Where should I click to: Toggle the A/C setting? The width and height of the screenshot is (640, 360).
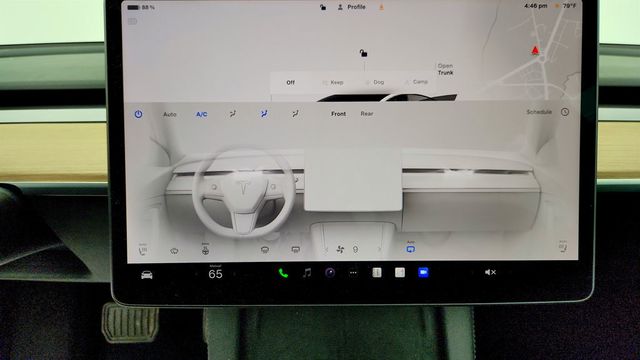202,114
